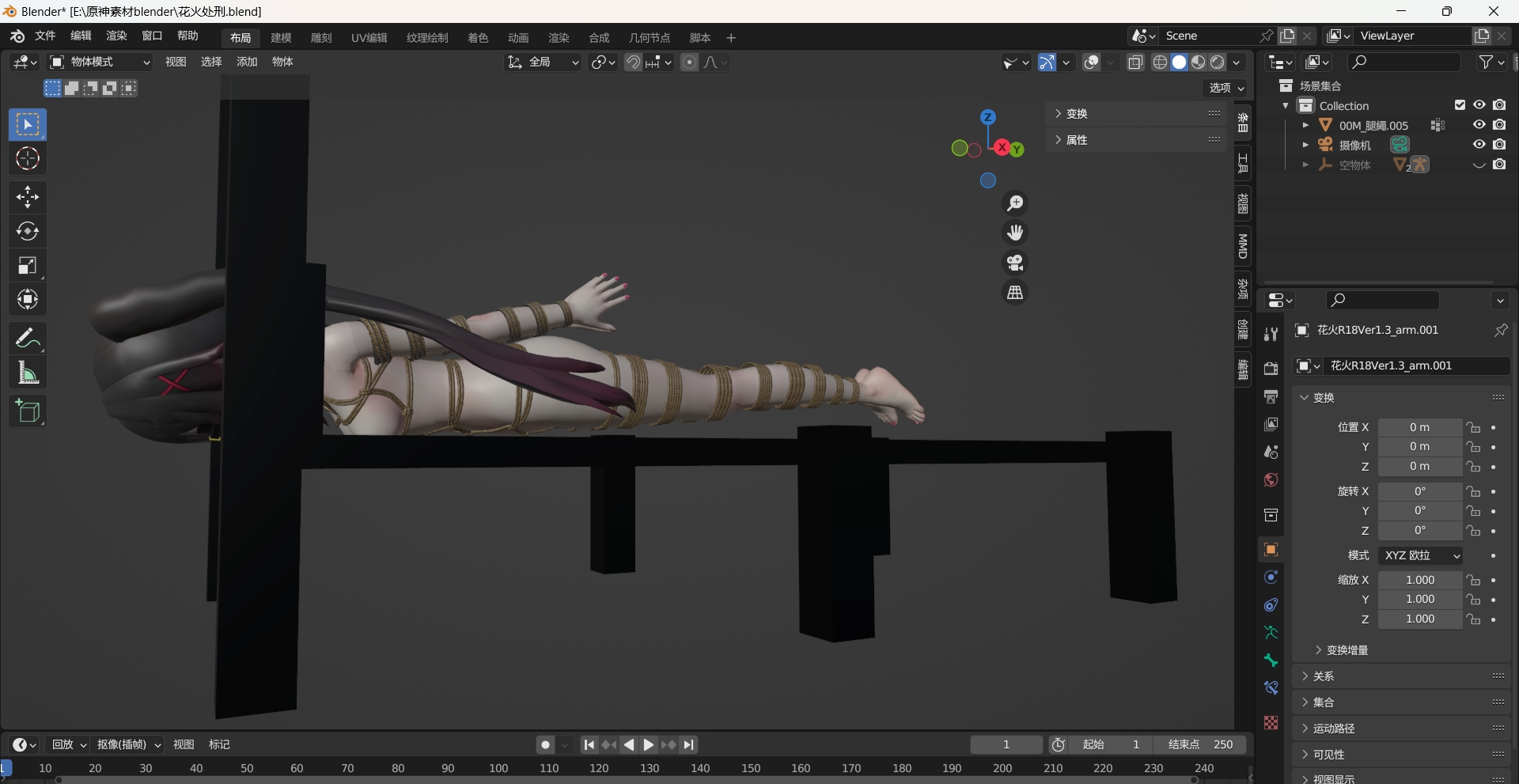
Task: Expand the 00M_腿绳.005 outliner item
Action: [x=1305, y=125]
